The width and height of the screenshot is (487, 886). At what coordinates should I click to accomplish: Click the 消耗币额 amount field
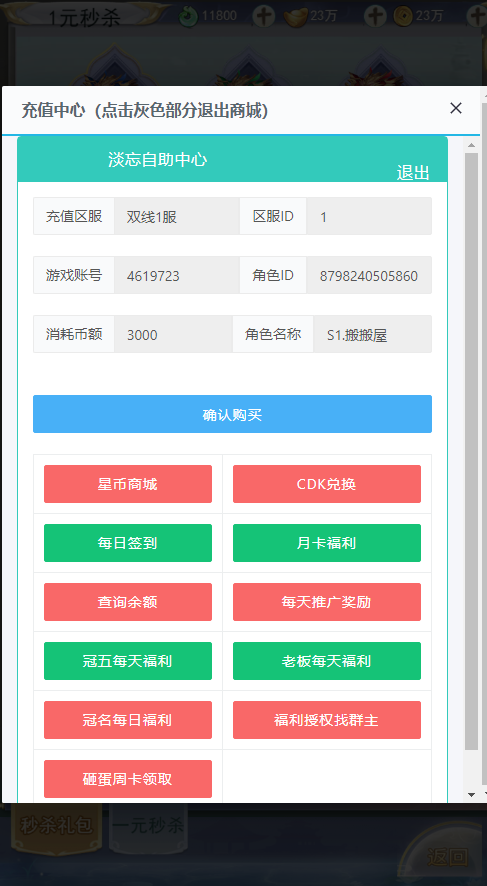[x=173, y=334]
